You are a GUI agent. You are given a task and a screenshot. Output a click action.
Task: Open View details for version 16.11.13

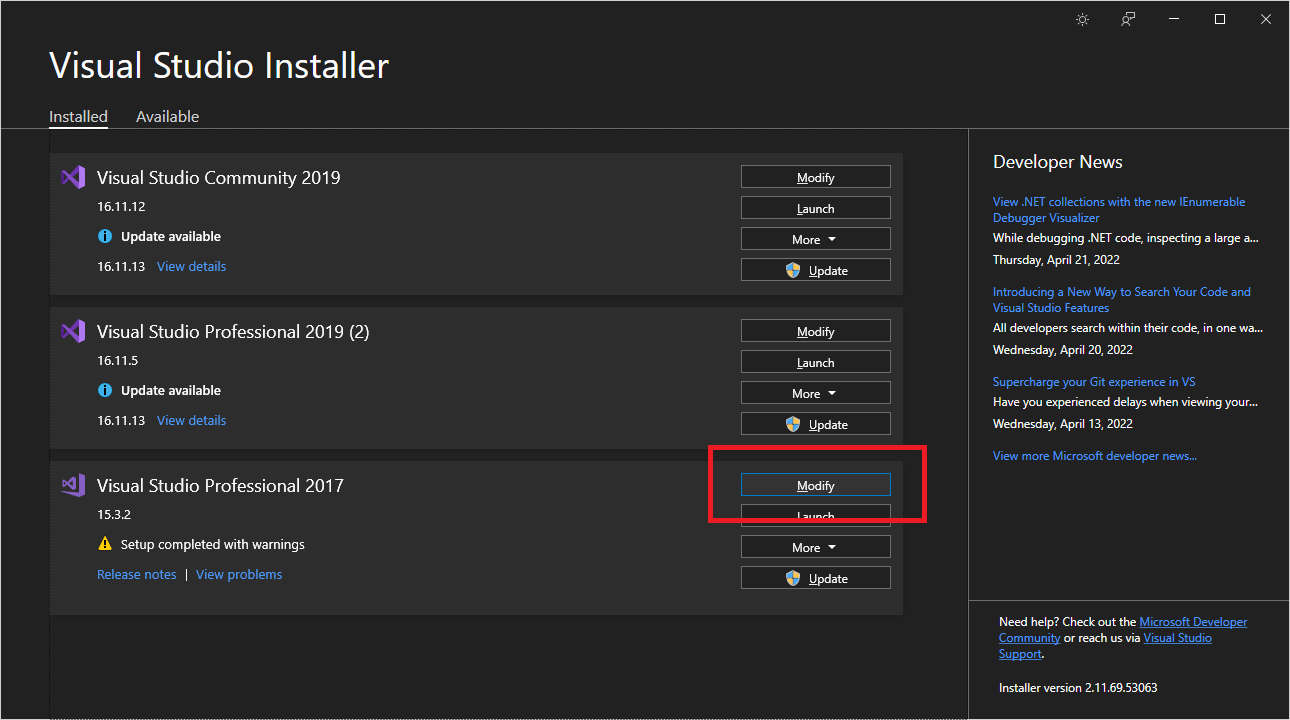tap(191, 266)
